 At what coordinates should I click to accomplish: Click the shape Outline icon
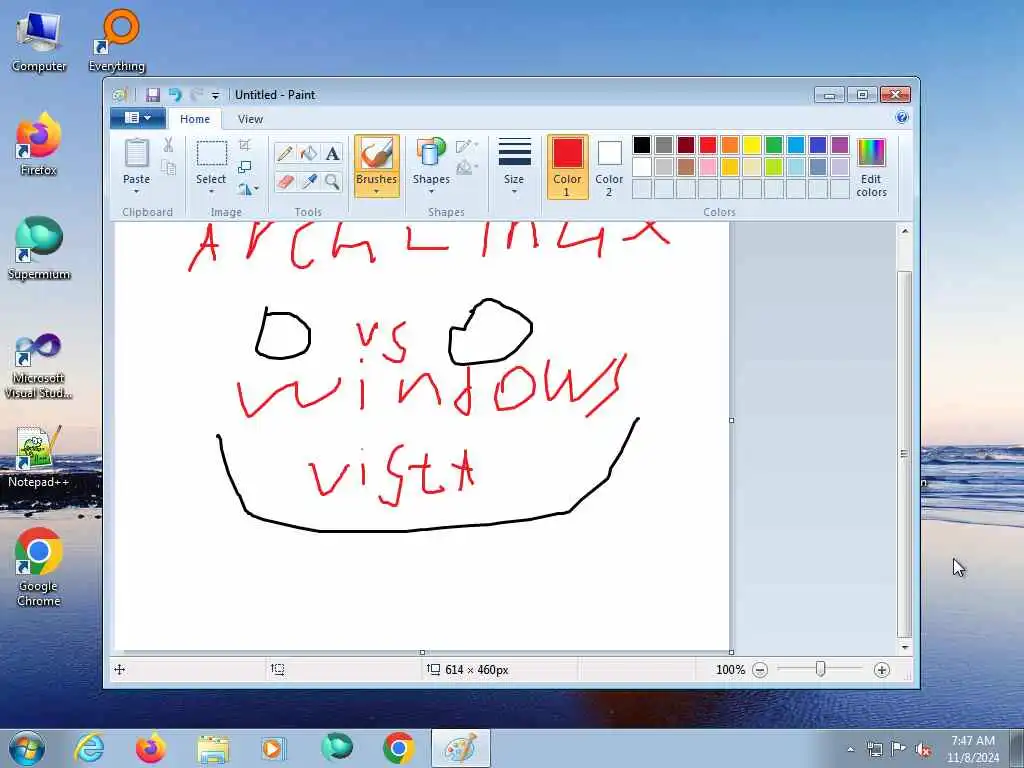465,146
